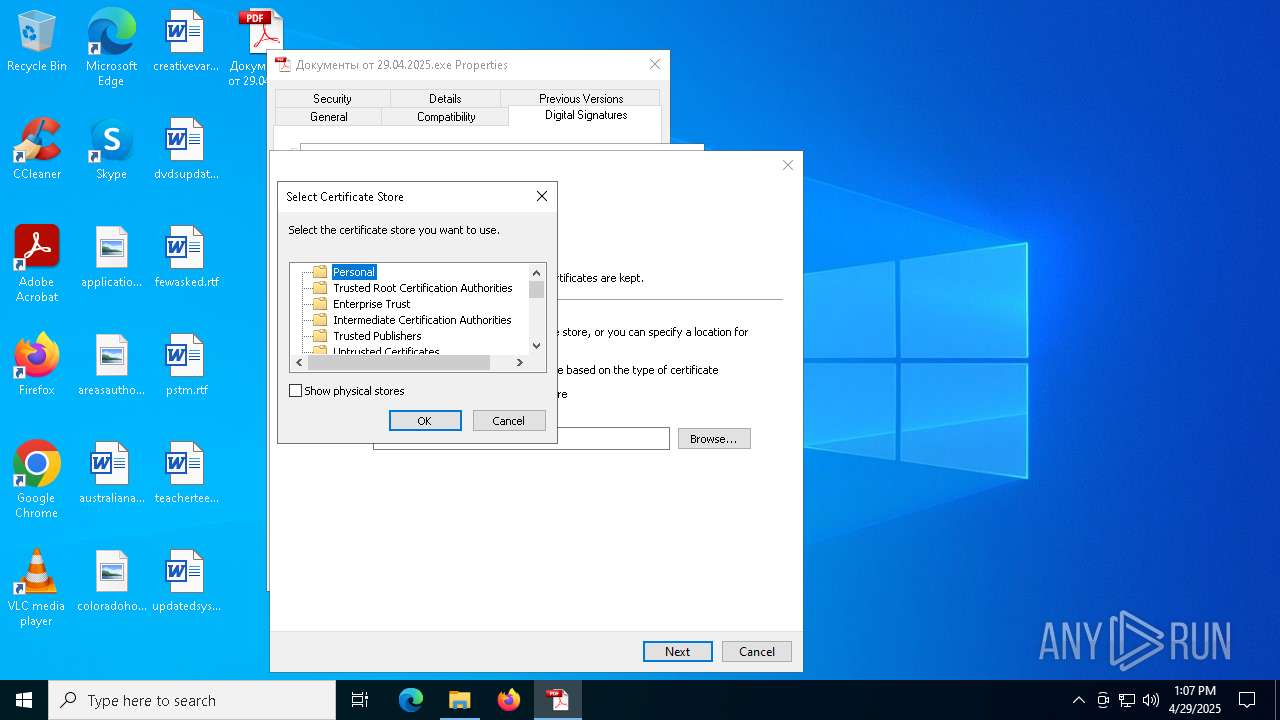Screen dimensions: 1280x720
Task: Select Intermediate Certification Authorities store
Action: (422, 320)
